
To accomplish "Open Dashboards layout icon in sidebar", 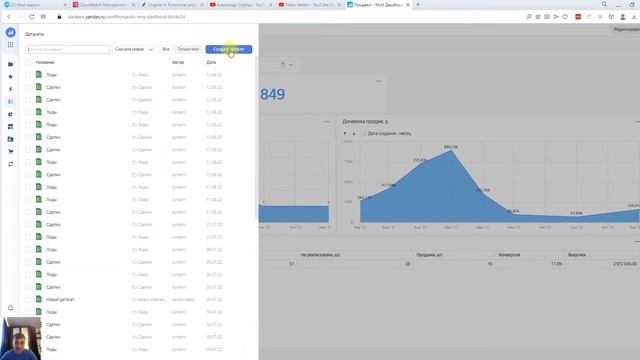I will tap(11, 127).
